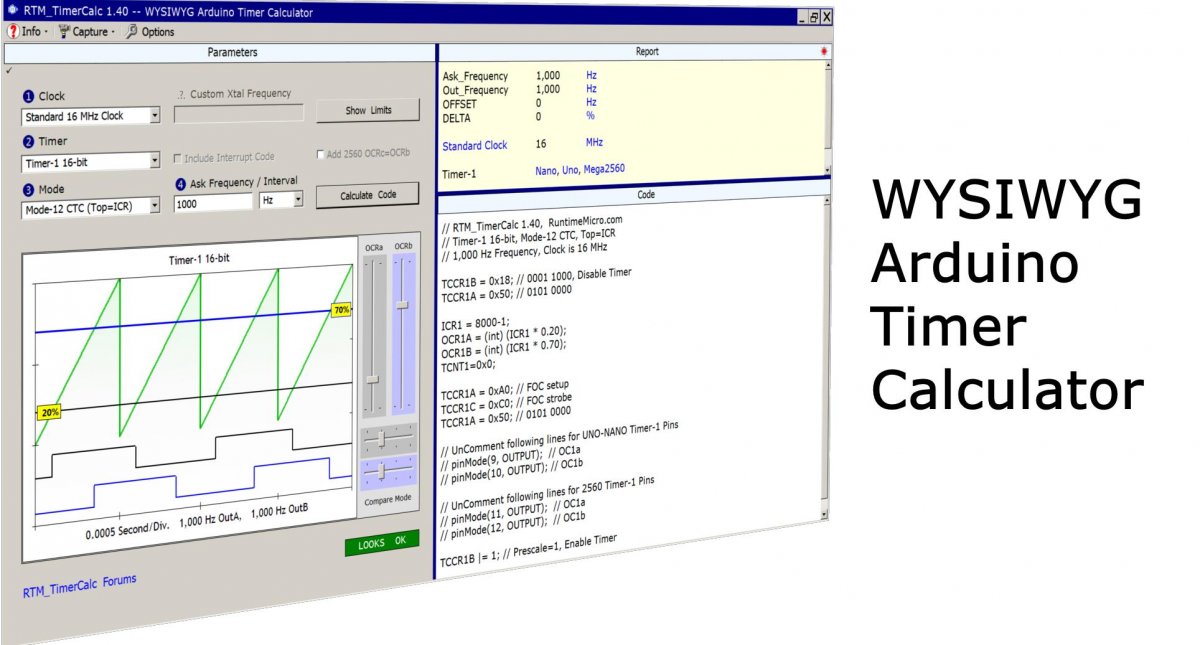This screenshot has height=645, width=1200.
Task: Click the Report panel vertical scrollbar
Action: [827, 118]
